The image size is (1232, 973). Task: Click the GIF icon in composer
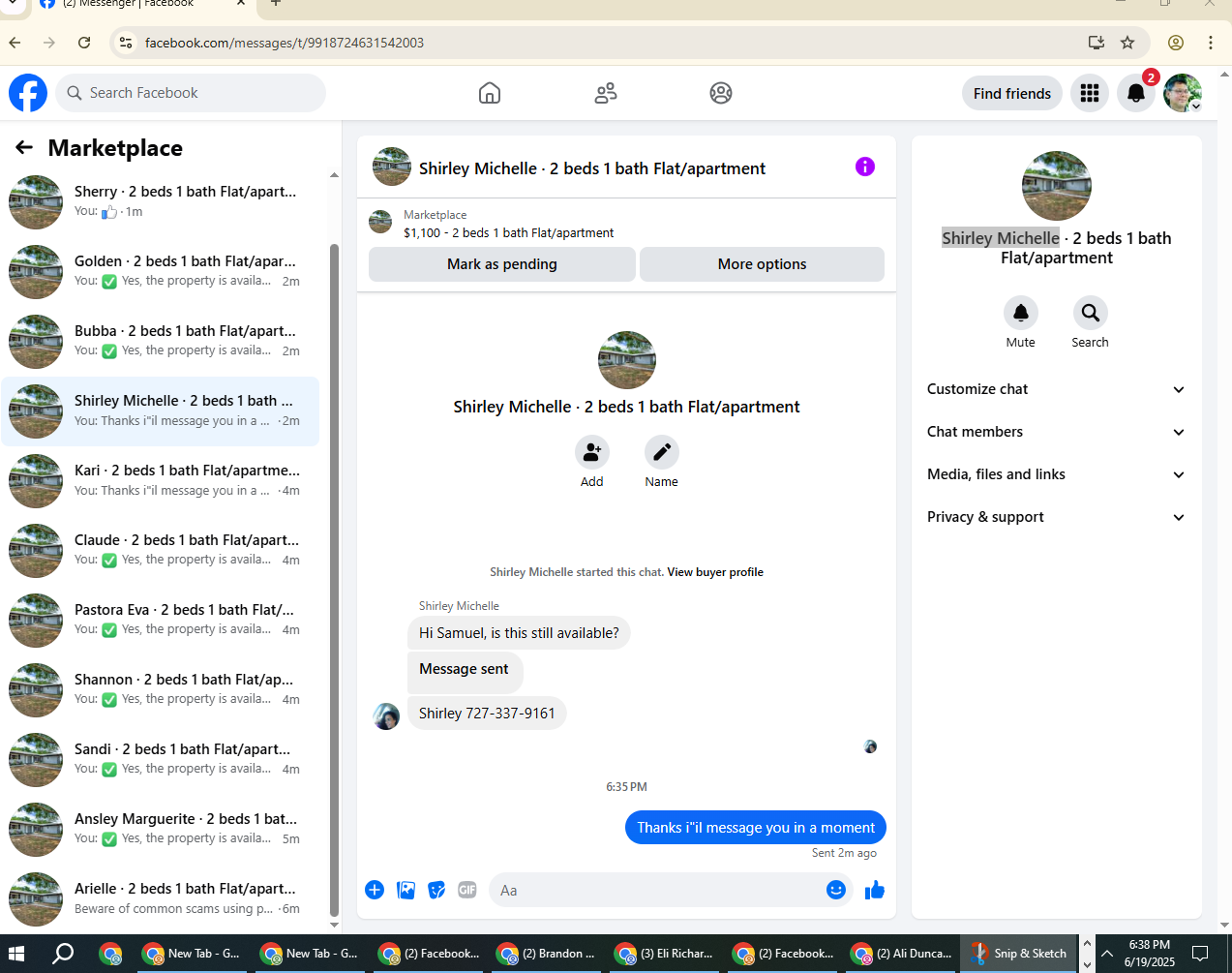tap(467, 890)
